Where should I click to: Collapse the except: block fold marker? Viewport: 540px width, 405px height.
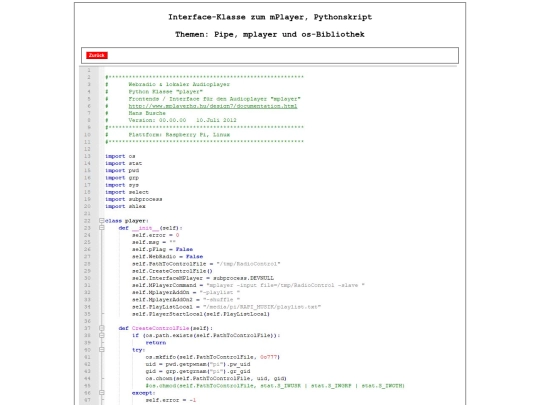tap(102, 393)
